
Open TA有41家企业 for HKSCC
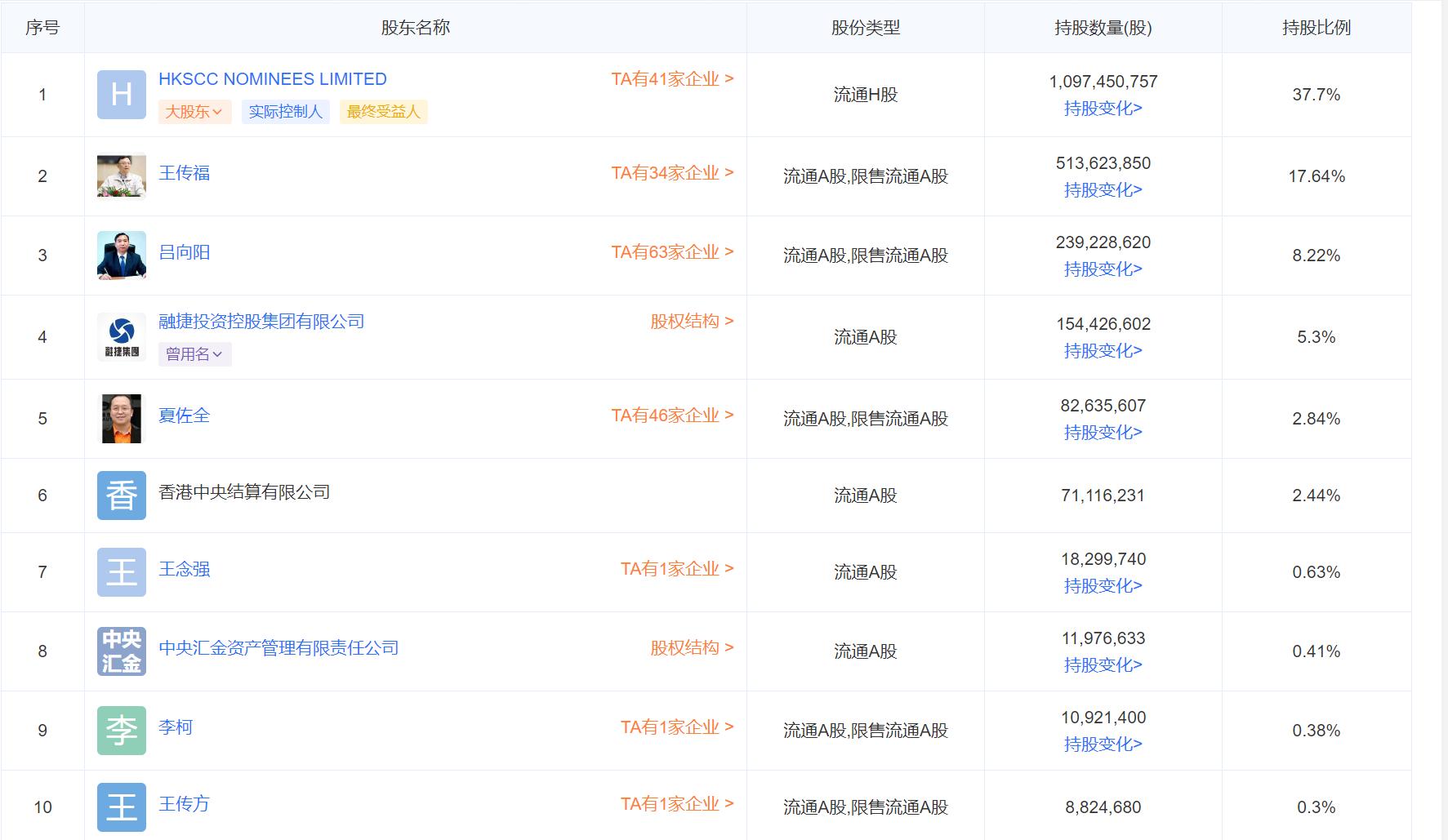pos(671,78)
